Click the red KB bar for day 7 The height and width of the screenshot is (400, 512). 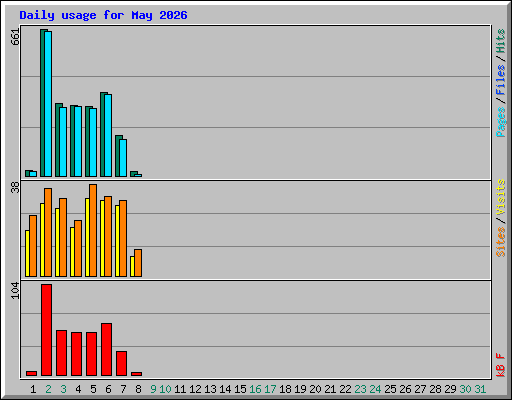pyautogui.click(x=122, y=363)
